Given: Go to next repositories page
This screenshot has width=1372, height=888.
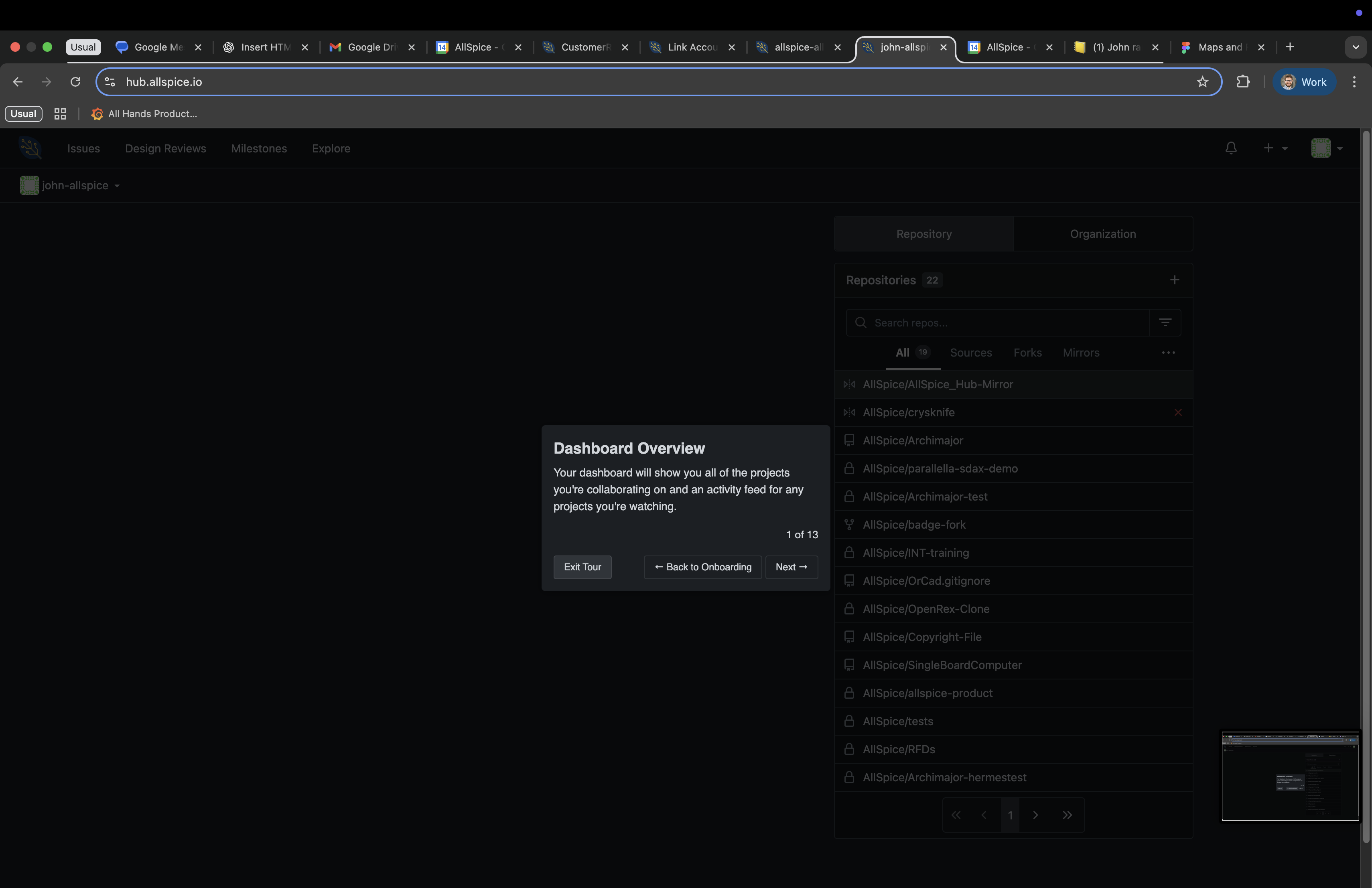Looking at the screenshot, I should 1035,815.
